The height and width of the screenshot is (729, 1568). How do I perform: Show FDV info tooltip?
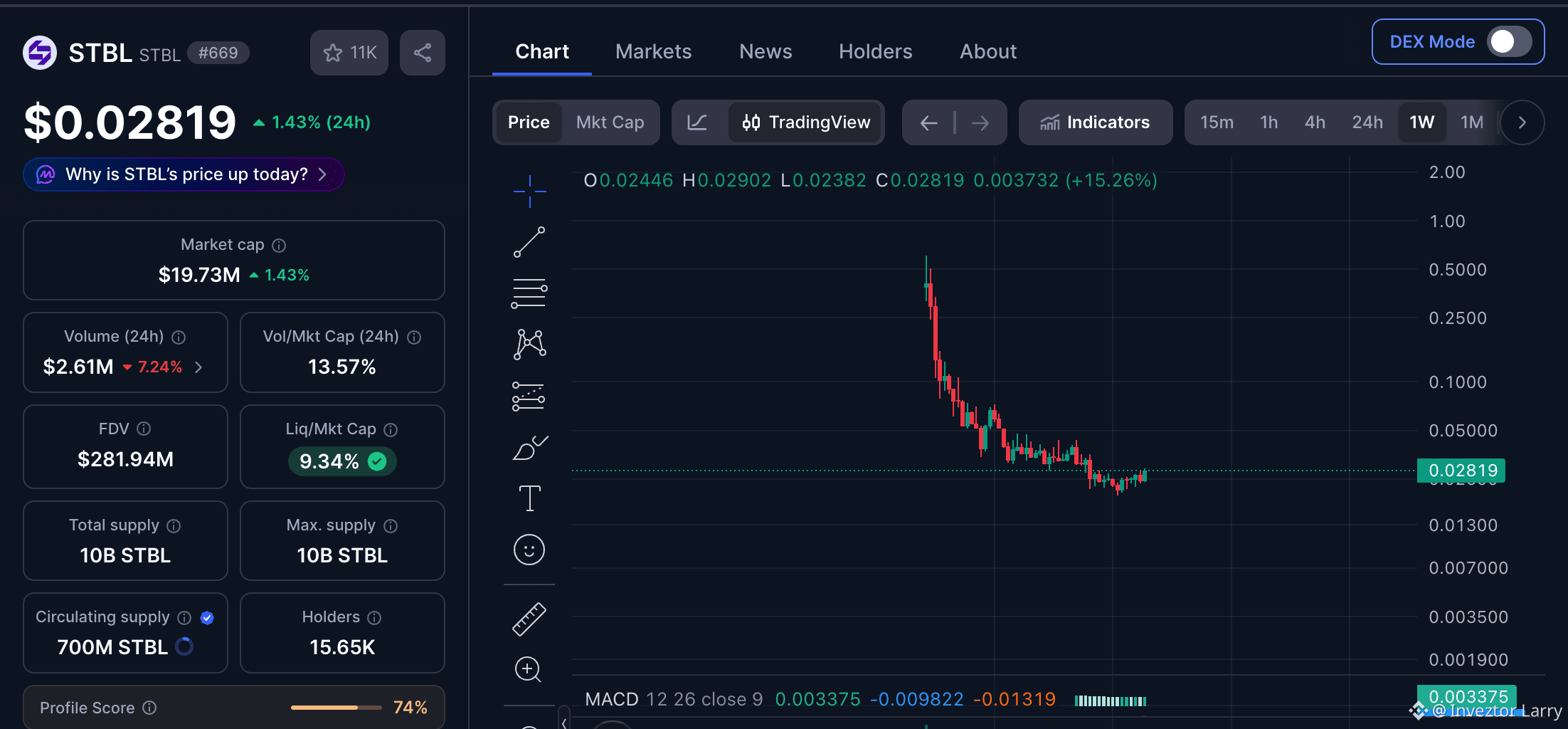(x=144, y=429)
